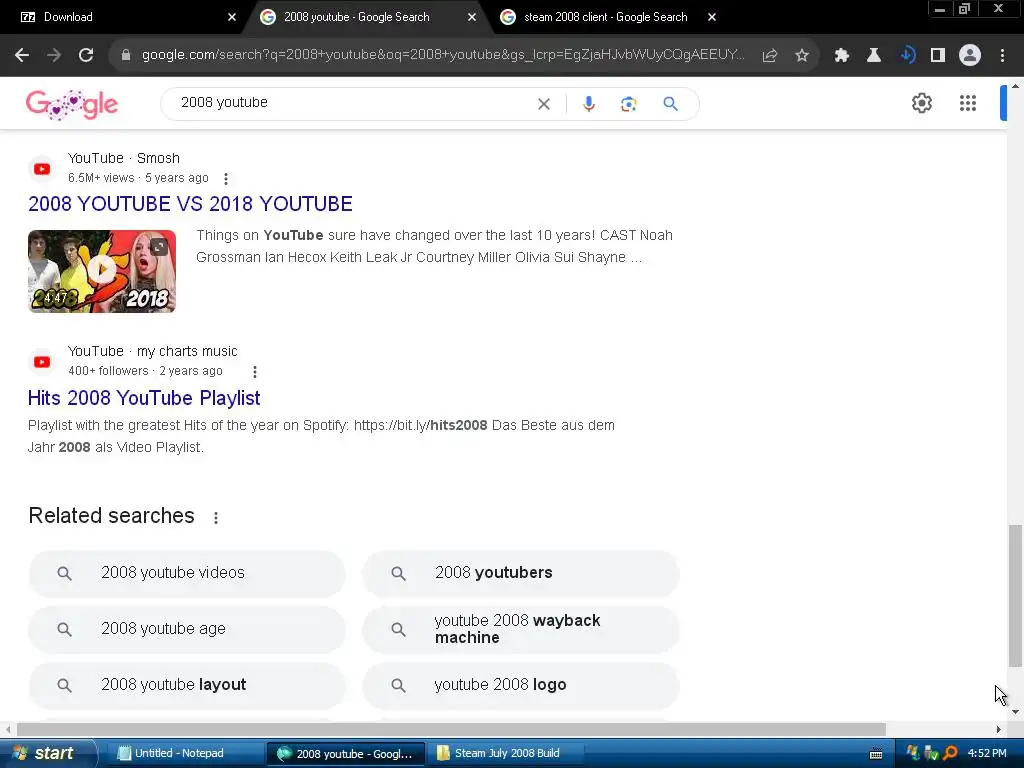Close the Download tab
Viewport: 1024px width, 768px height.
coord(232,17)
